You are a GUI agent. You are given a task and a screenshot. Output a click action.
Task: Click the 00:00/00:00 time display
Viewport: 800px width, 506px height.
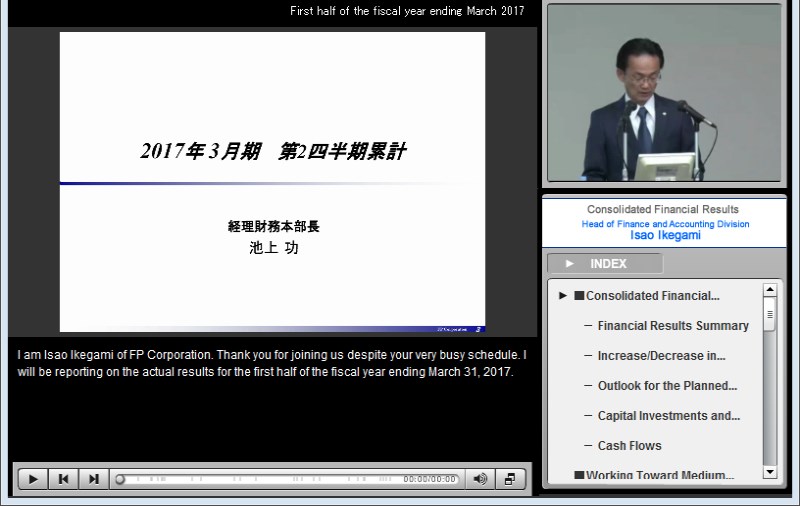[429, 479]
